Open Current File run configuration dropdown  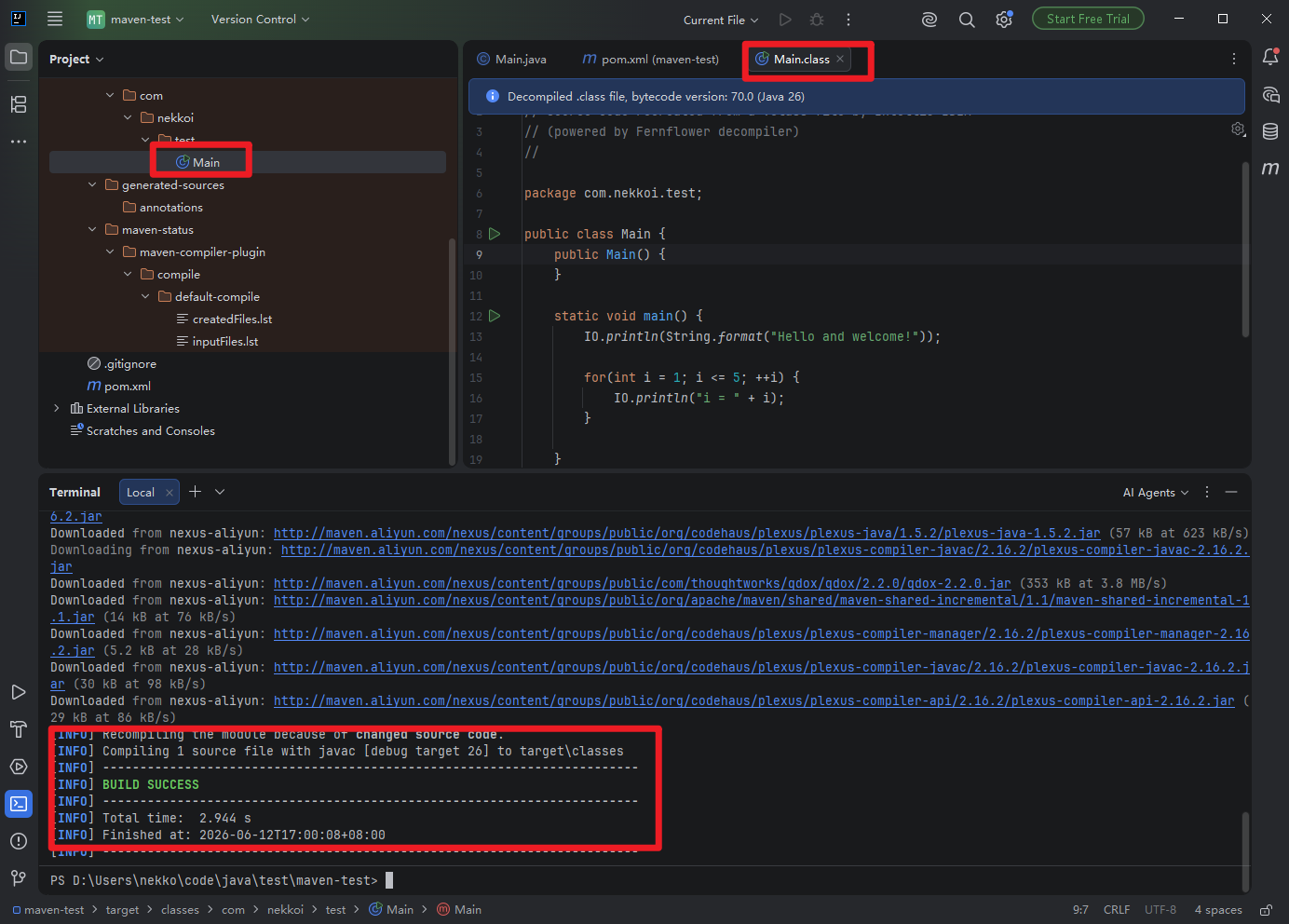tap(721, 20)
